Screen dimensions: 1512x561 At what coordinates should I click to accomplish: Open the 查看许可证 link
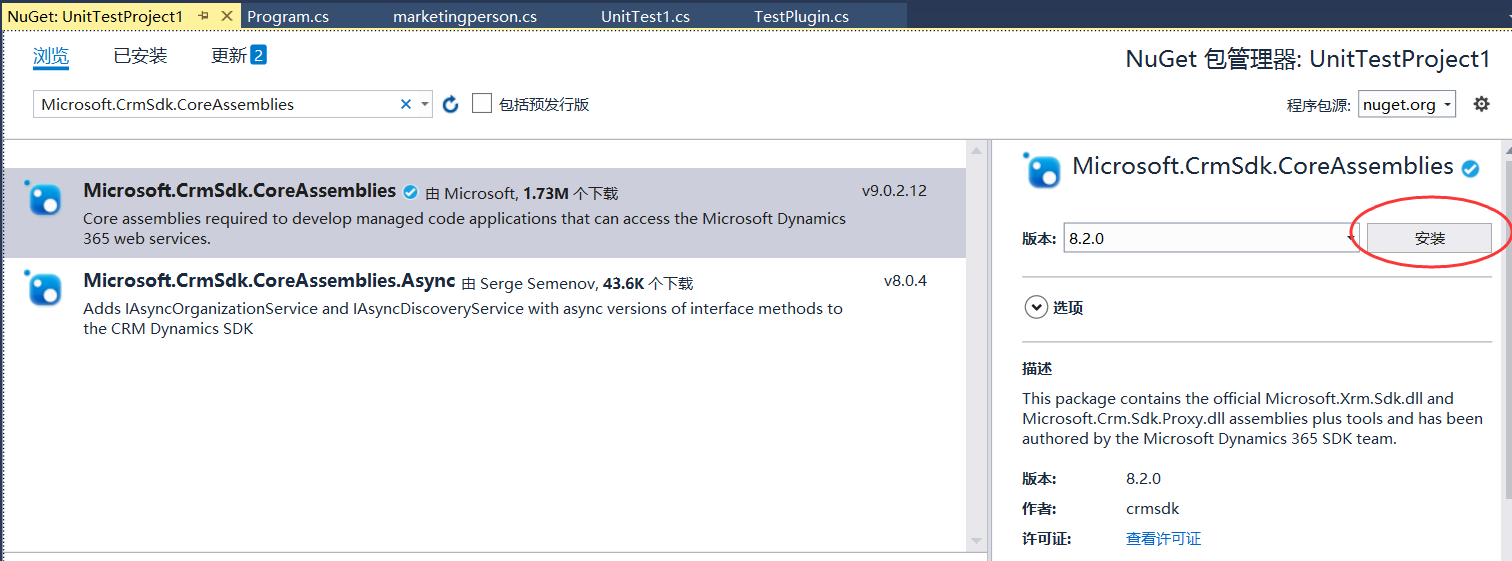(1163, 538)
